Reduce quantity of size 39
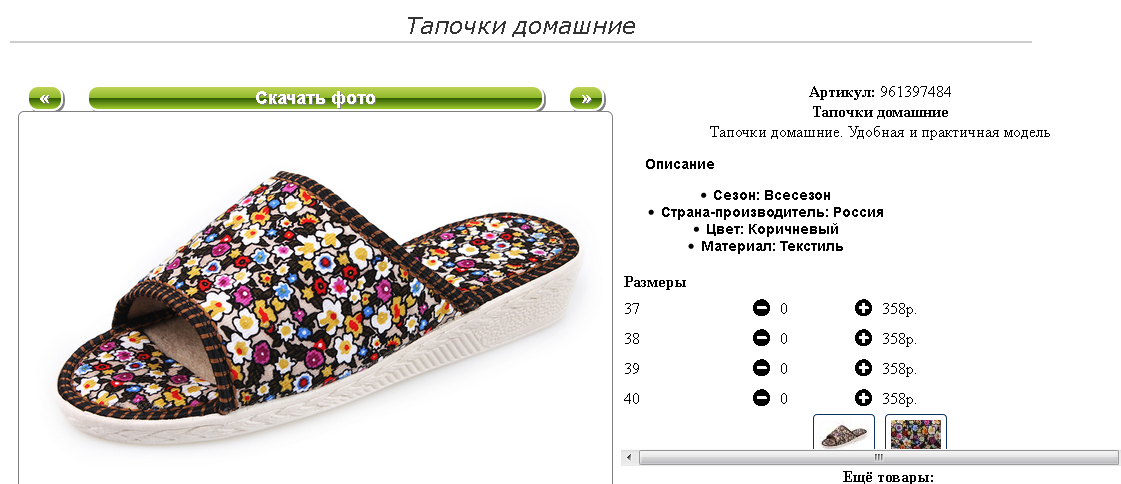This screenshot has height=484, width=1121. tap(761, 368)
